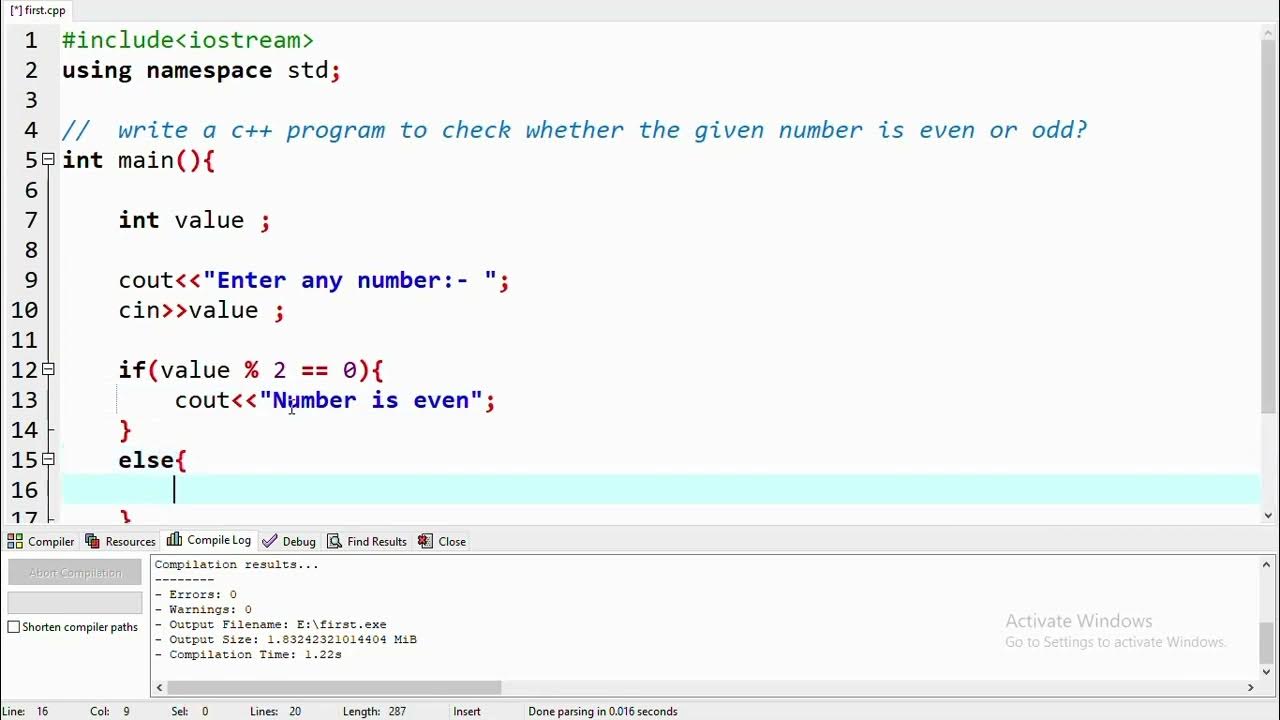Click compile log horizontal scroll left arrow
Screen dimensions: 1280x720
(159, 687)
